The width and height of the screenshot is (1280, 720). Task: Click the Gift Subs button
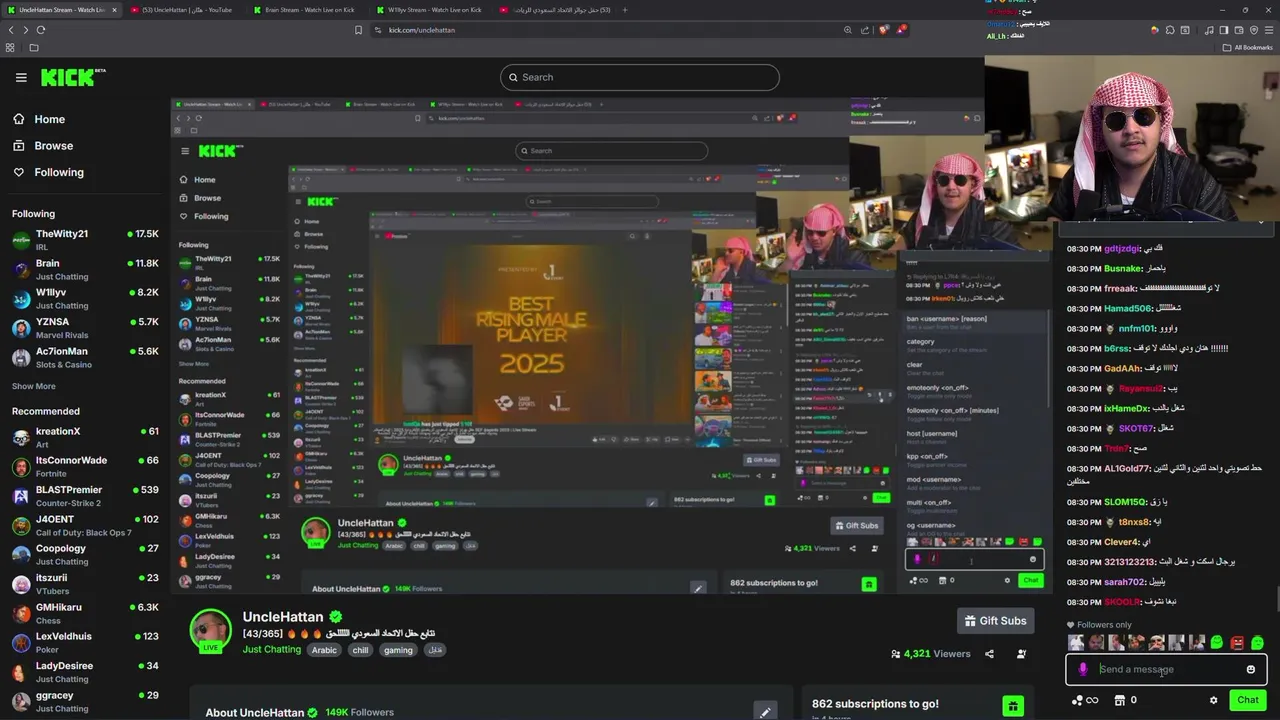click(x=995, y=621)
